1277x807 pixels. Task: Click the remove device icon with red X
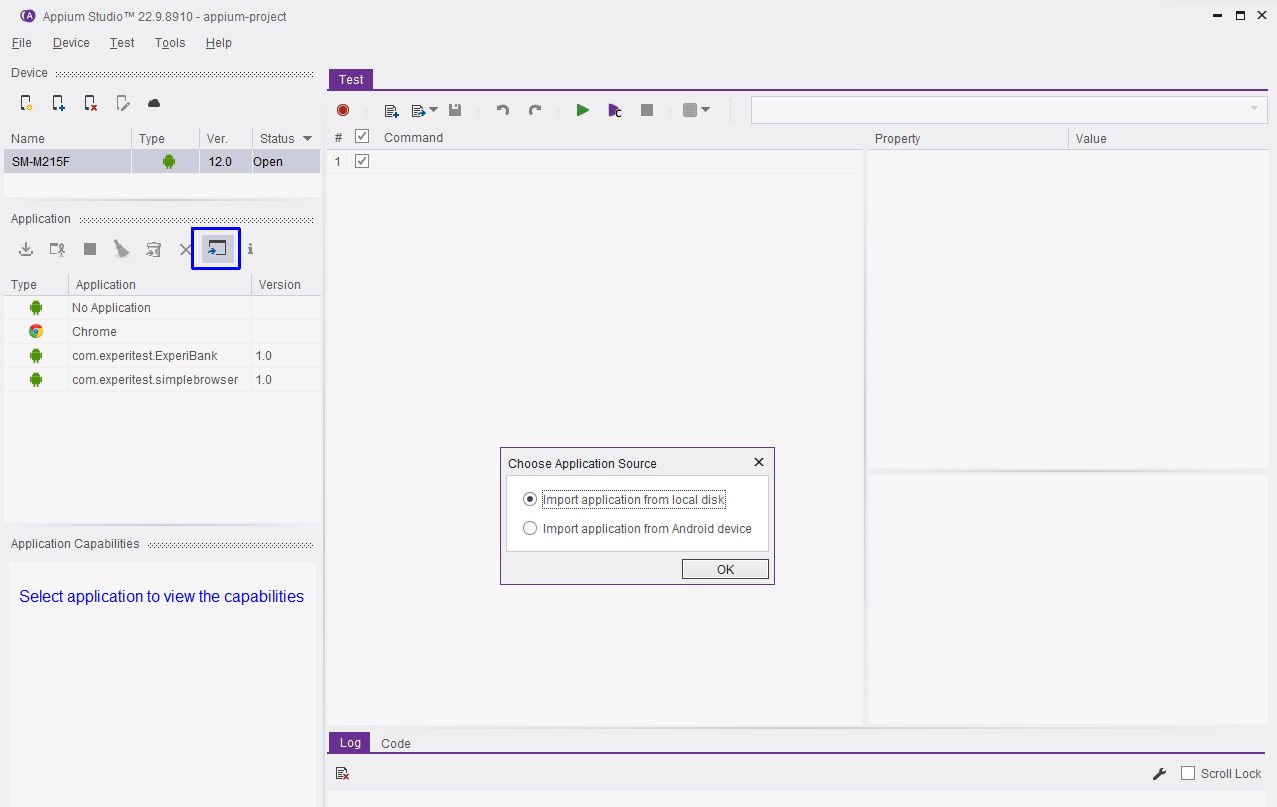click(91, 103)
